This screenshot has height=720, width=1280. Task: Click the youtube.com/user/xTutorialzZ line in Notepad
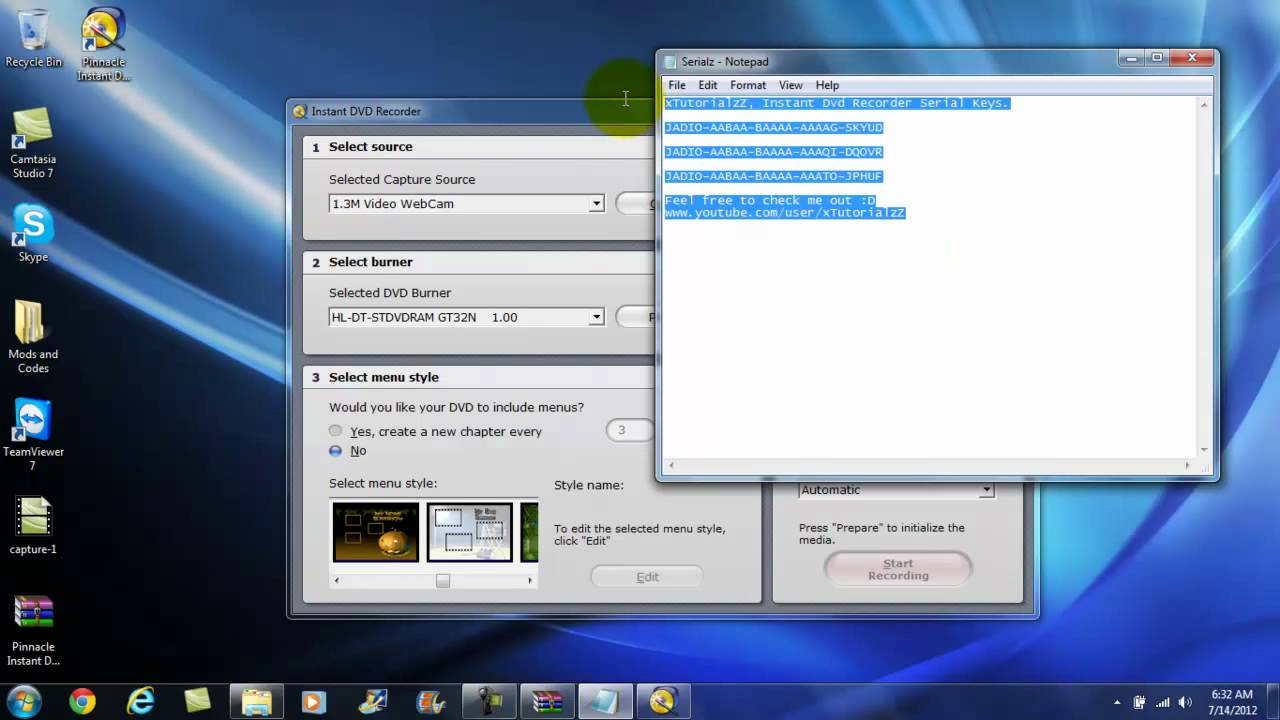785,213
